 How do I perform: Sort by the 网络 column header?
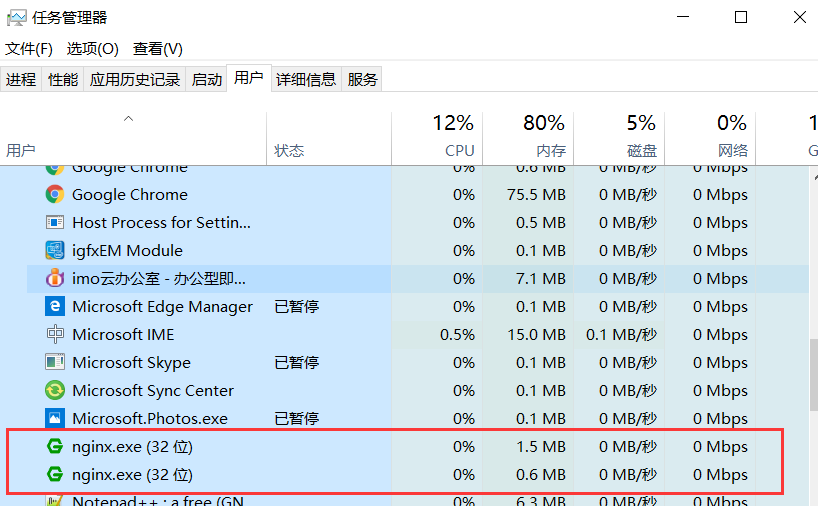coord(709,139)
